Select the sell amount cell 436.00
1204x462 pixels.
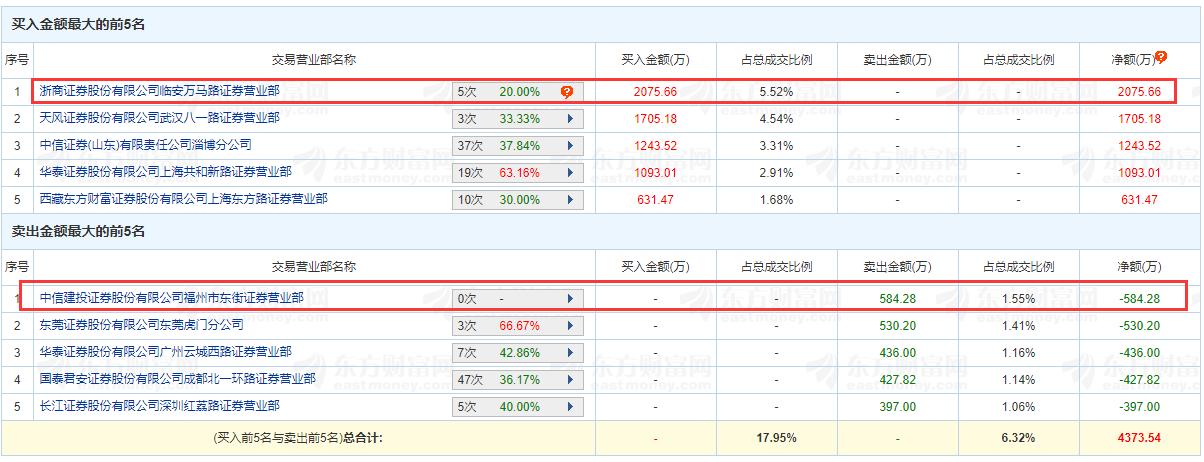click(897, 353)
